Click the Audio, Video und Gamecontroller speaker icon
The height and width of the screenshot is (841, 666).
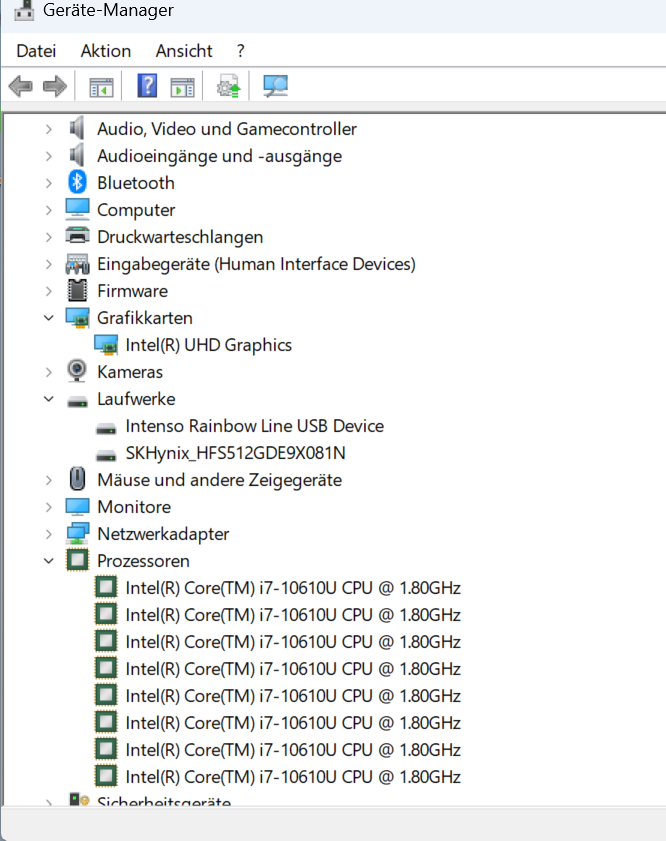pyautogui.click(x=77, y=128)
